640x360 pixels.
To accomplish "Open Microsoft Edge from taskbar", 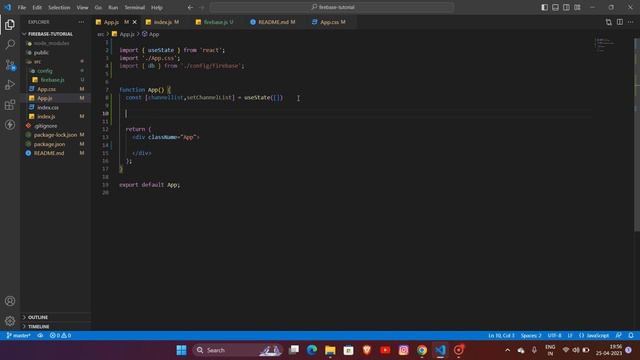I will point(312,350).
